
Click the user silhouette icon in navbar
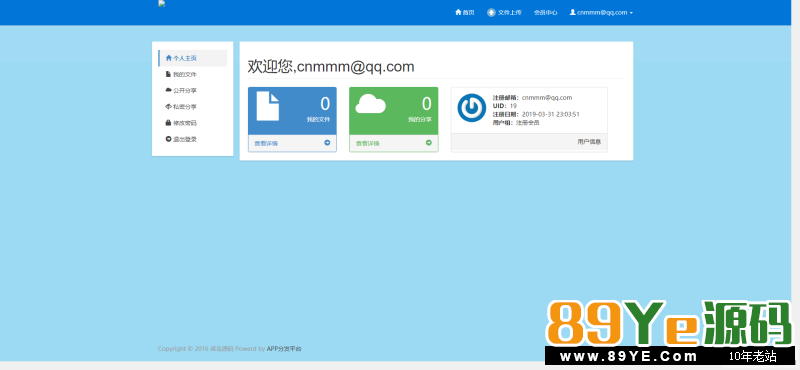[572, 12]
